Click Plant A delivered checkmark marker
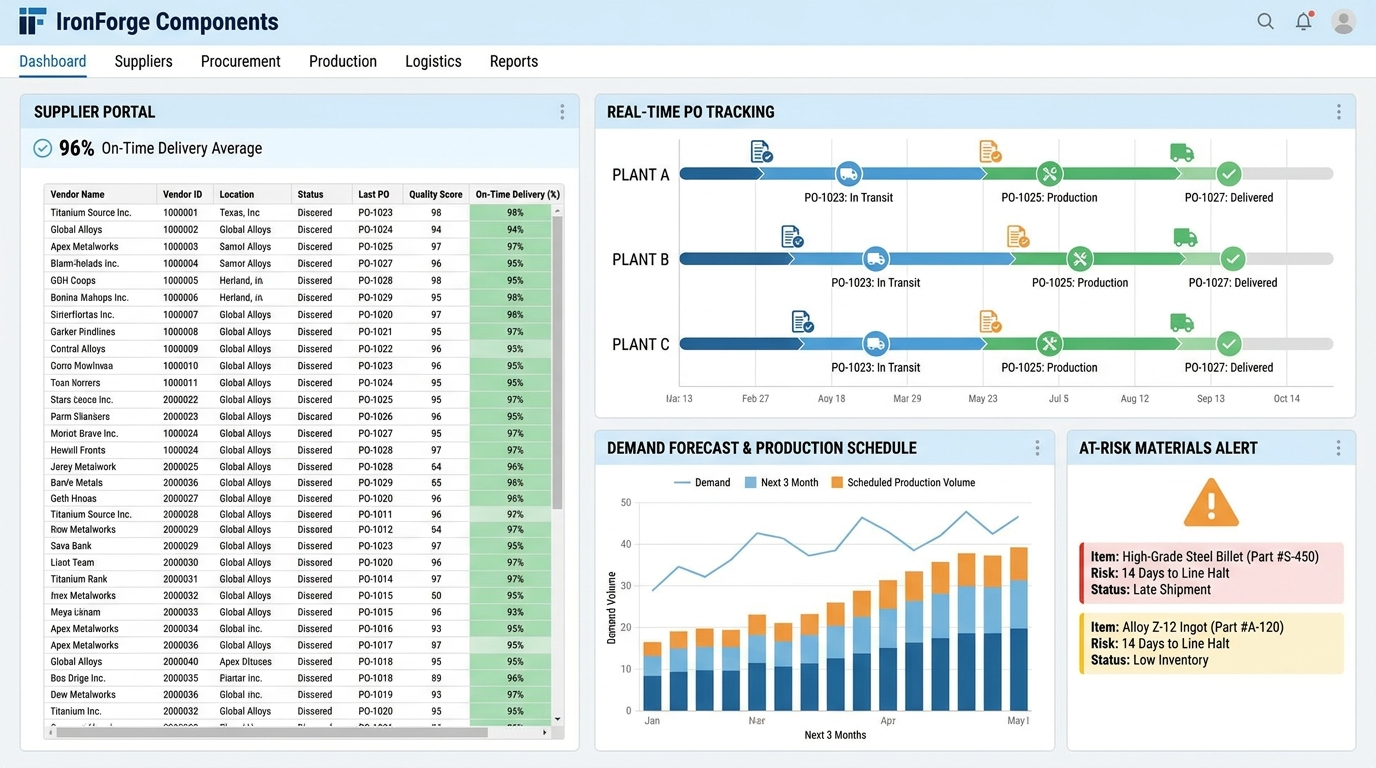The image size is (1376, 768). (x=1229, y=174)
